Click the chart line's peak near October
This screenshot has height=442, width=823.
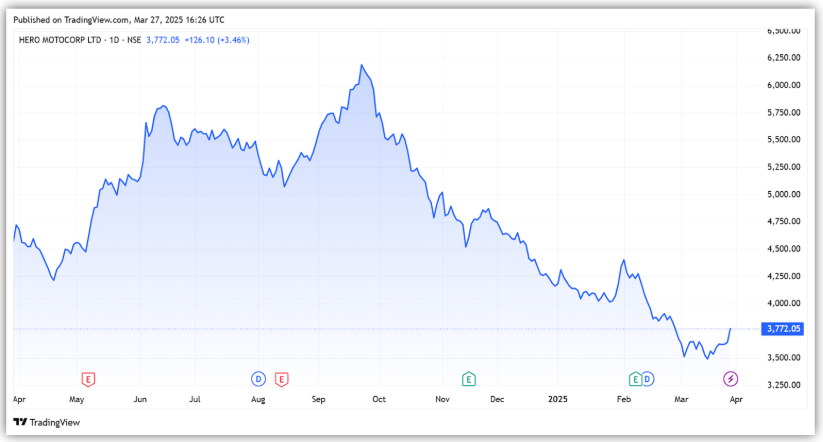click(361, 66)
